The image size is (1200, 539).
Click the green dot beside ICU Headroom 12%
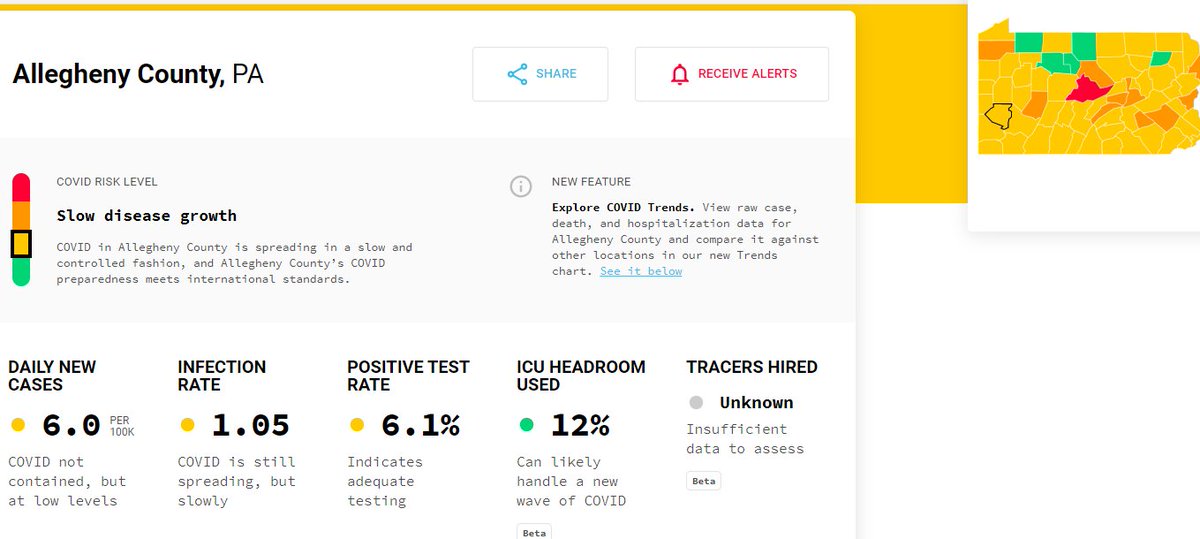point(526,425)
